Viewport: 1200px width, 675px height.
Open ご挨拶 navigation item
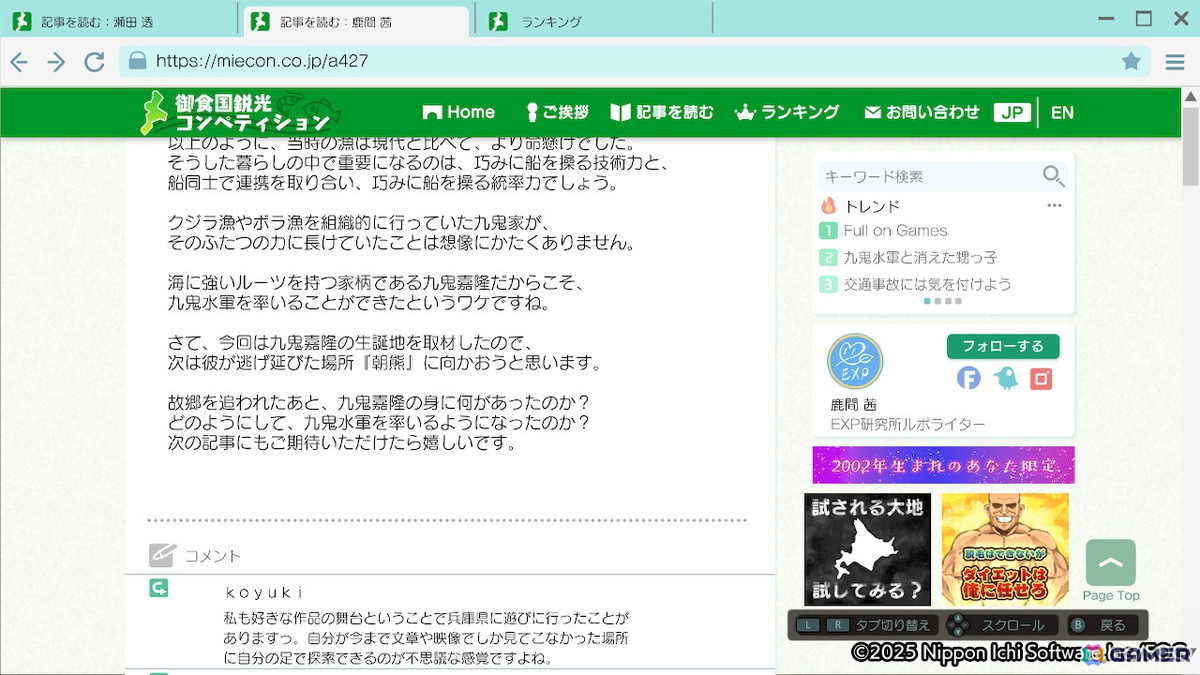pyautogui.click(x=557, y=112)
